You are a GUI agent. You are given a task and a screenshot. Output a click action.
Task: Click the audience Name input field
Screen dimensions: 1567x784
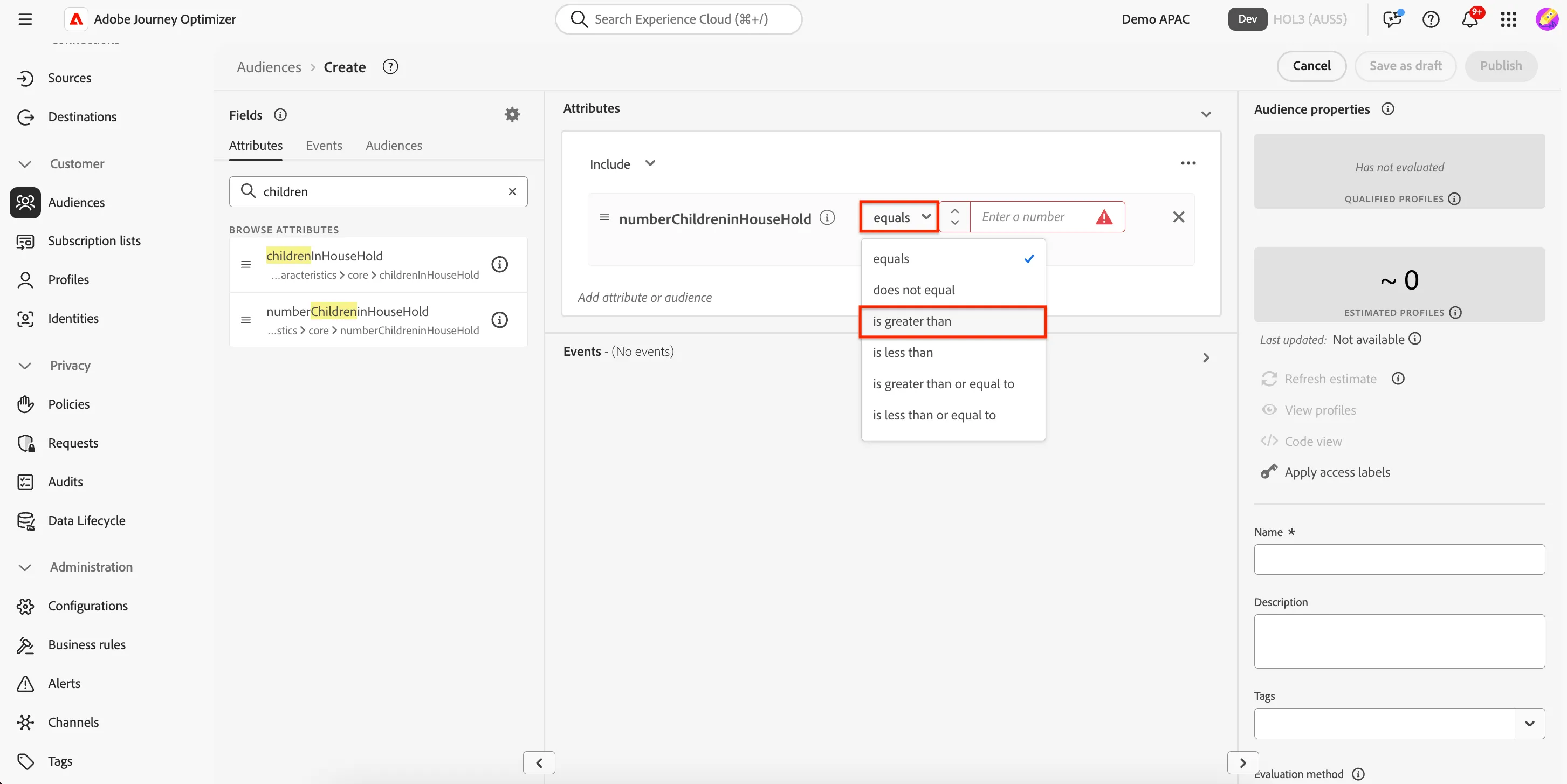click(1399, 560)
